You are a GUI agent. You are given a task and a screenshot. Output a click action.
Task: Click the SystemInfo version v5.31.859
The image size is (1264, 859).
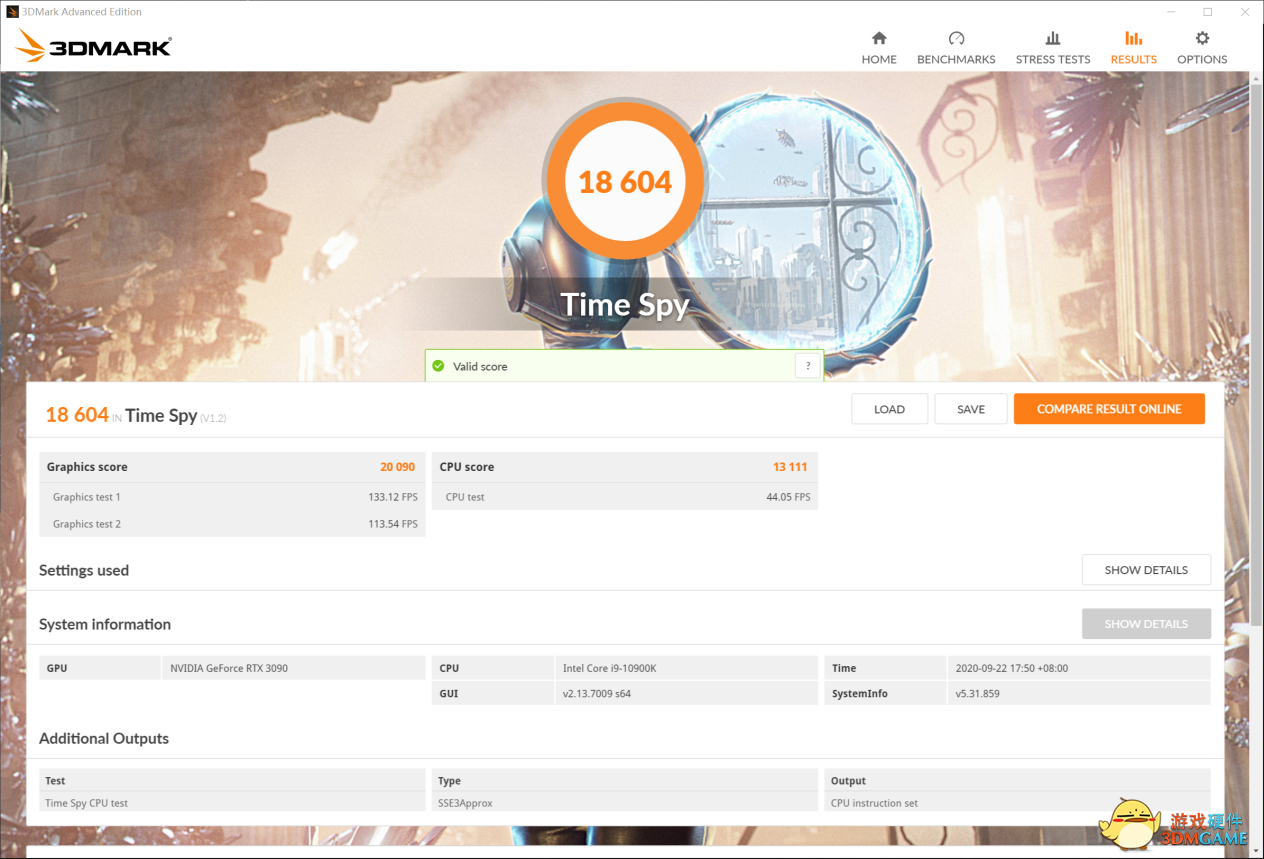click(977, 693)
